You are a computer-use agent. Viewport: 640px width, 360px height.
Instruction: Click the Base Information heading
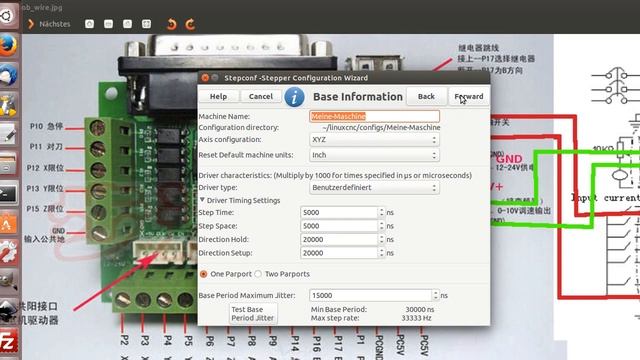358,97
